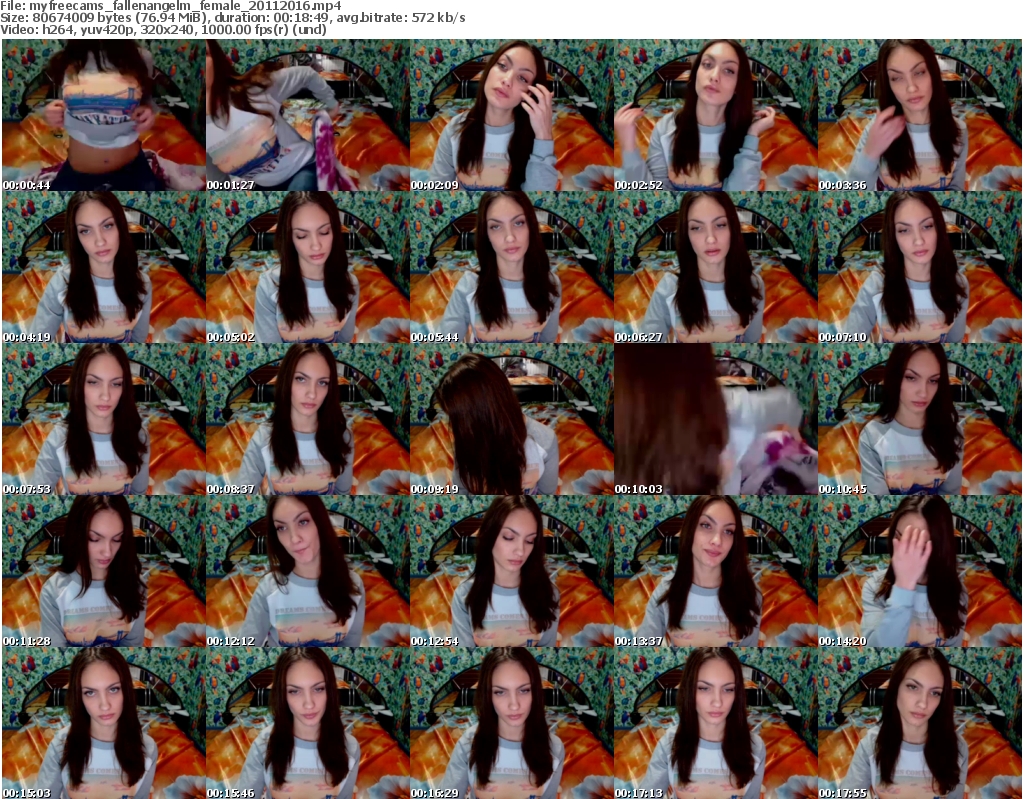Choose the preview frame at 00:12:12
Image resolution: width=1024 pixels, height=799 pixels.
(308, 571)
